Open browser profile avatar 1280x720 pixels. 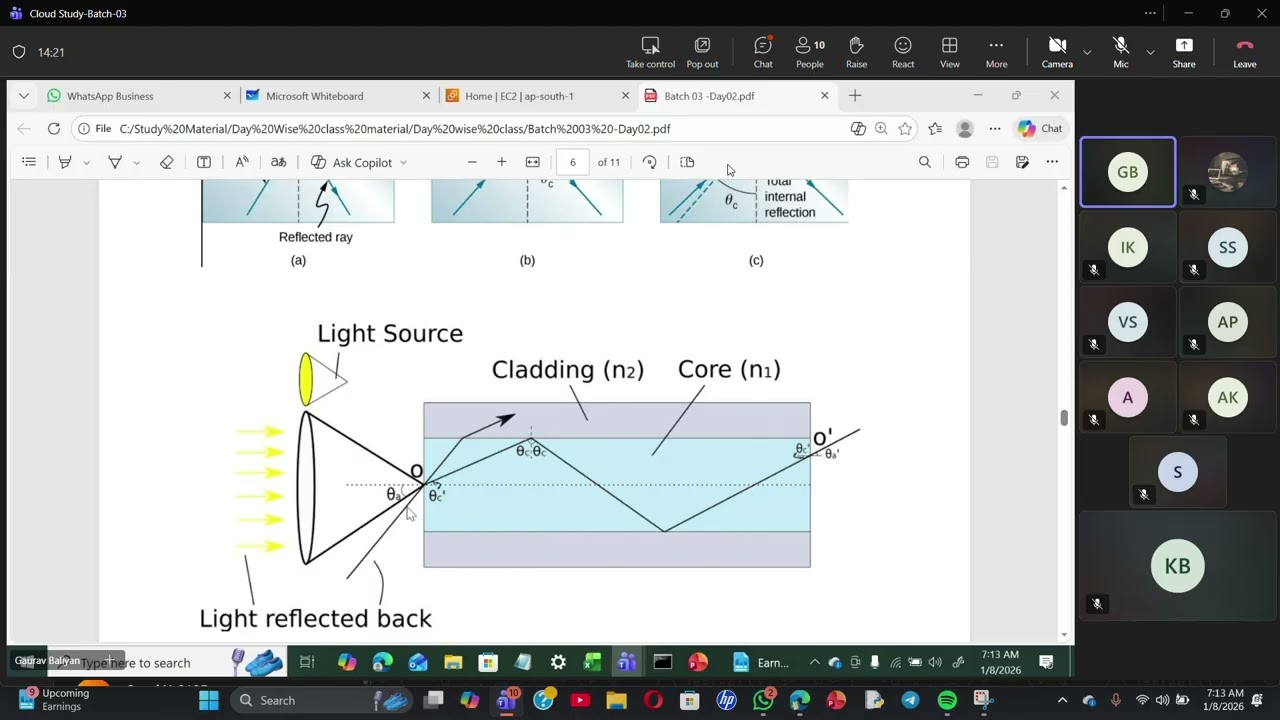click(x=965, y=129)
